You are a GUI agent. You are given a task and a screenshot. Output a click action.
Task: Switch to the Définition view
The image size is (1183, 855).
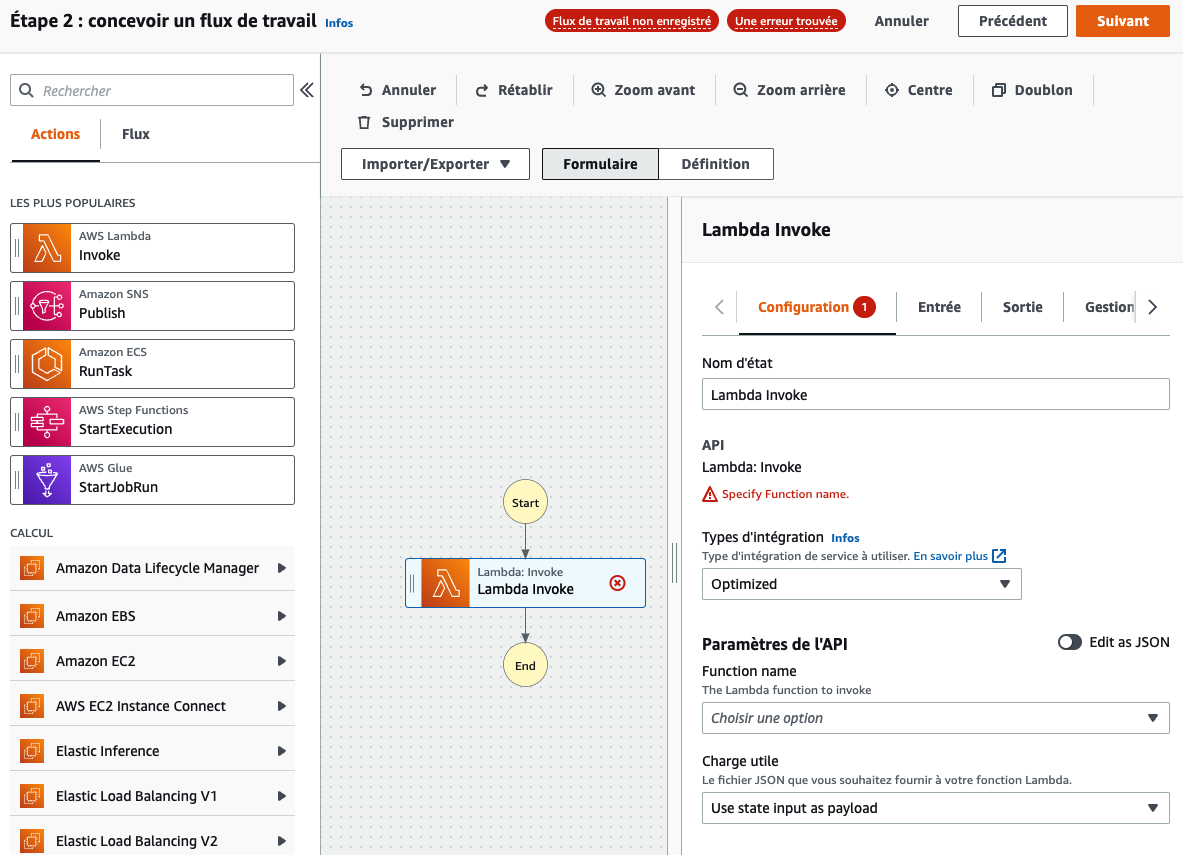click(715, 164)
